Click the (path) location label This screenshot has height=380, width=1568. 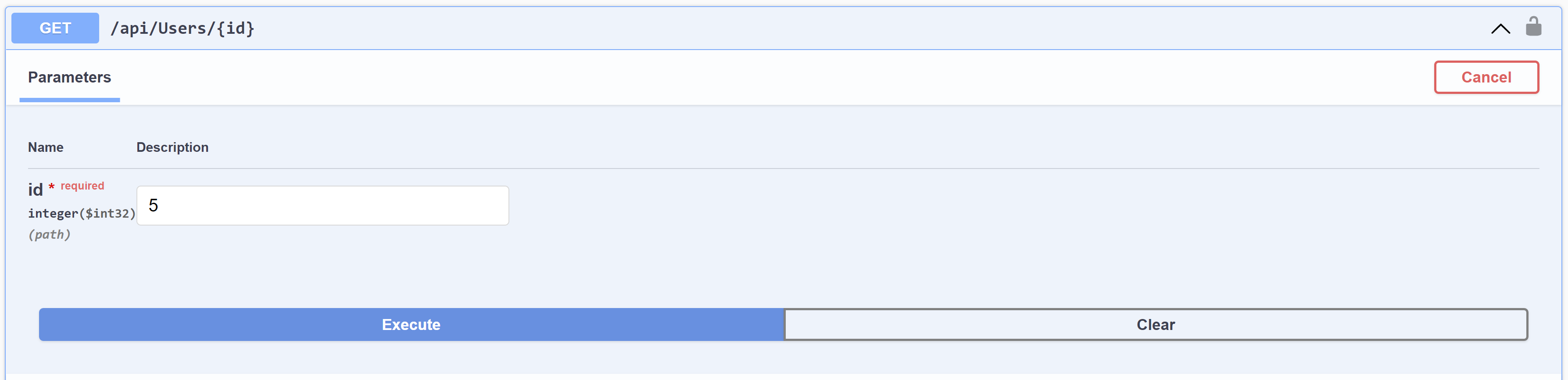click(49, 234)
